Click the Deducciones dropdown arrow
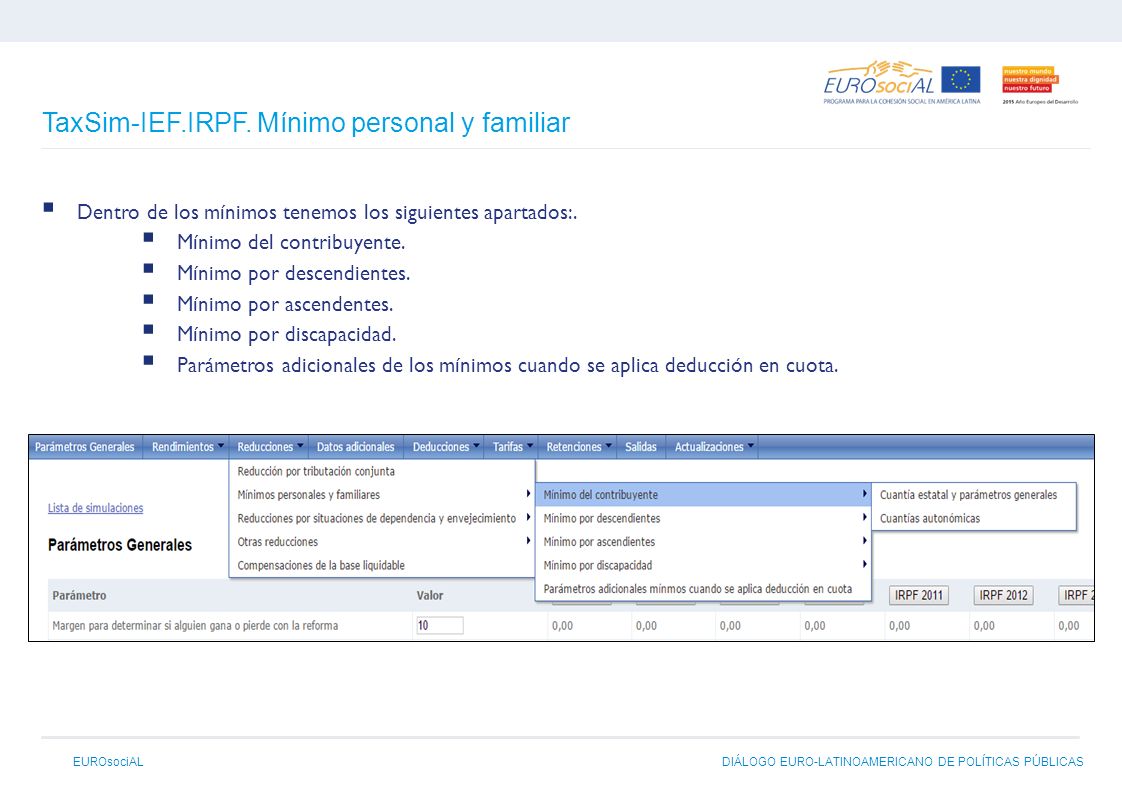 (476, 446)
